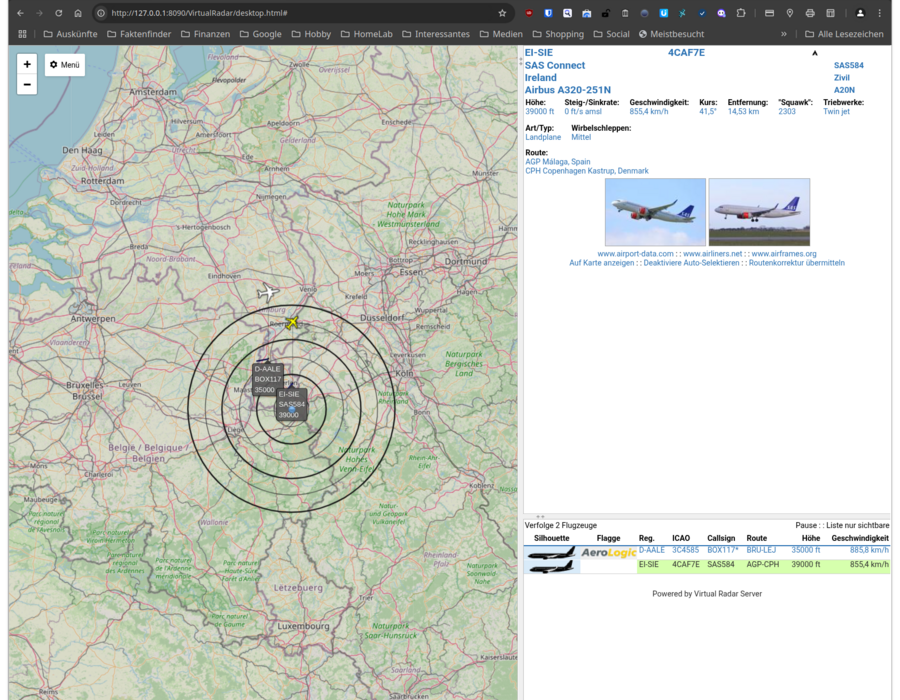Open the browser three-dot menu

[879, 13]
